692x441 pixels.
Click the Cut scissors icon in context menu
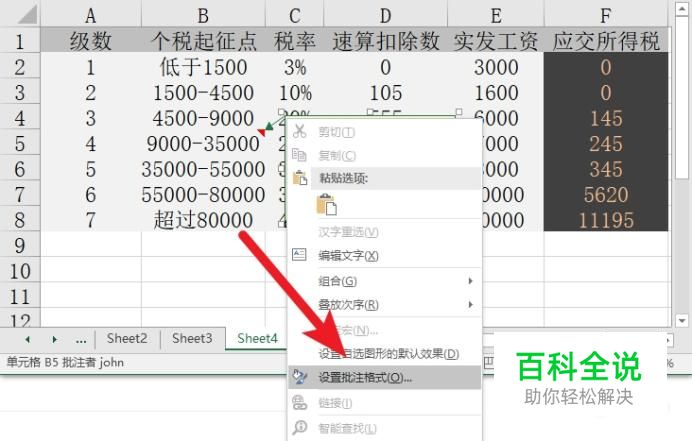click(300, 131)
